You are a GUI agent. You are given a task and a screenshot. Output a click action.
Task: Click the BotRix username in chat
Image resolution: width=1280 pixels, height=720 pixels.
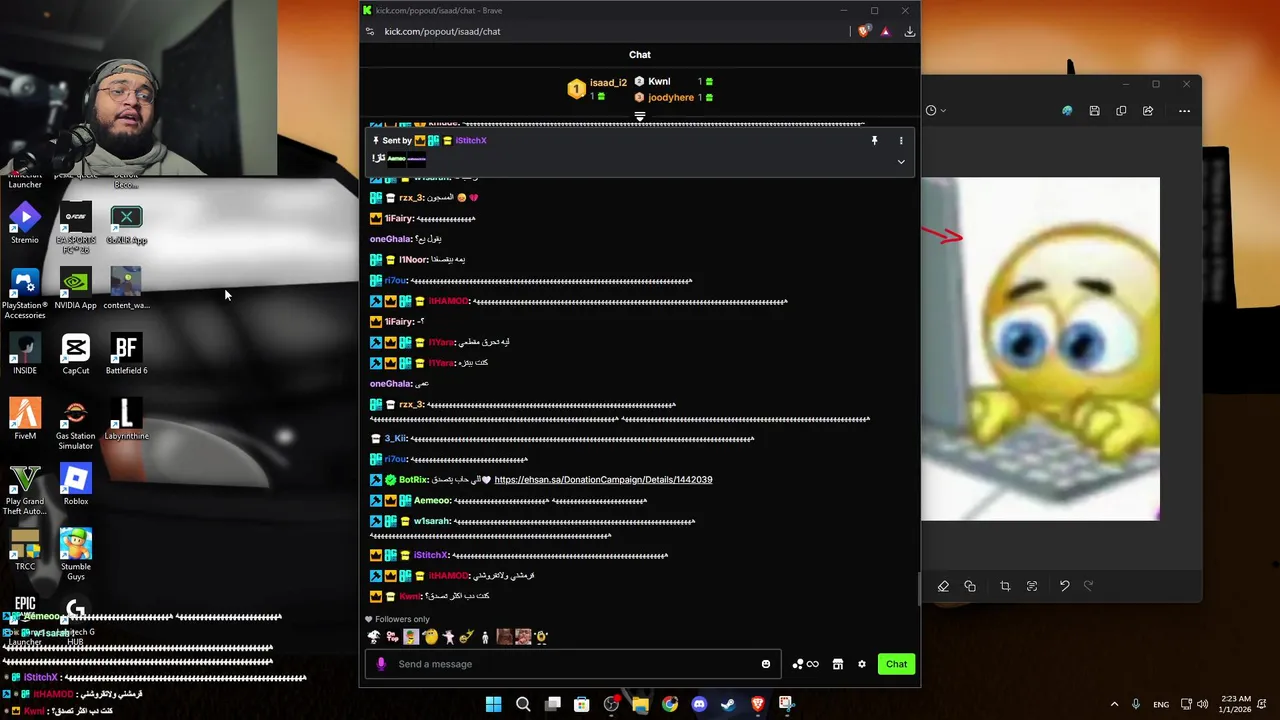pos(413,480)
